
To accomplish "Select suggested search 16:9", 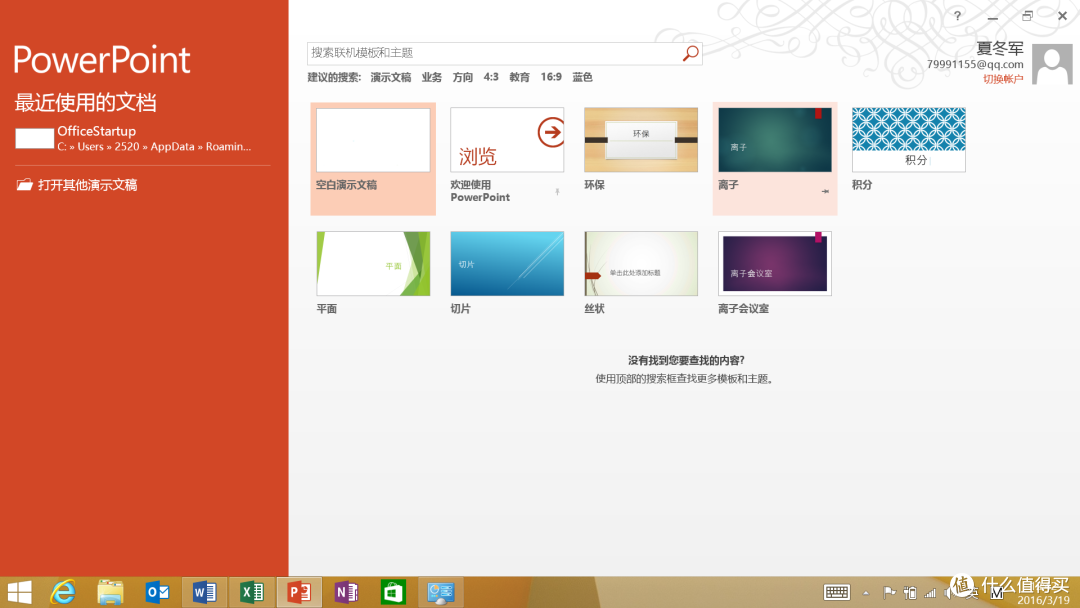I will pos(551,77).
